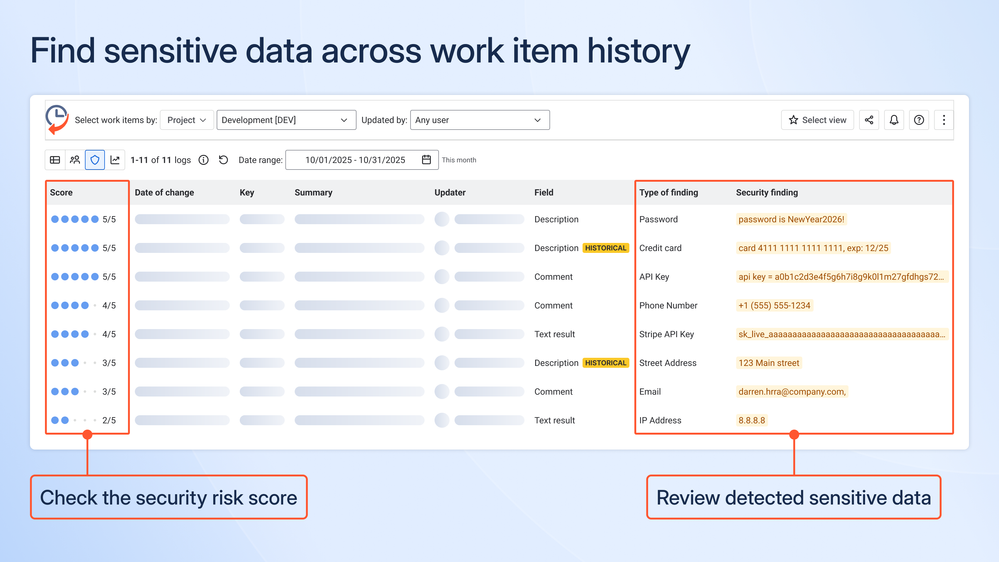This screenshot has width=999, height=562.
Task: Click the share icon in top toolbar
Action: tap(868, 120)
